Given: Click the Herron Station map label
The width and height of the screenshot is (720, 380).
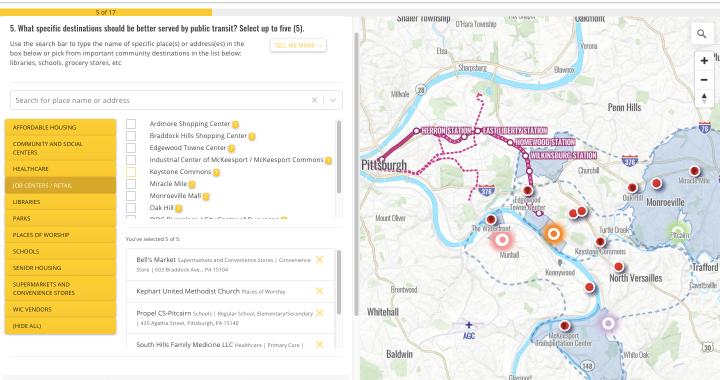Looking at the screenshot, I should [x=446, y=131].
